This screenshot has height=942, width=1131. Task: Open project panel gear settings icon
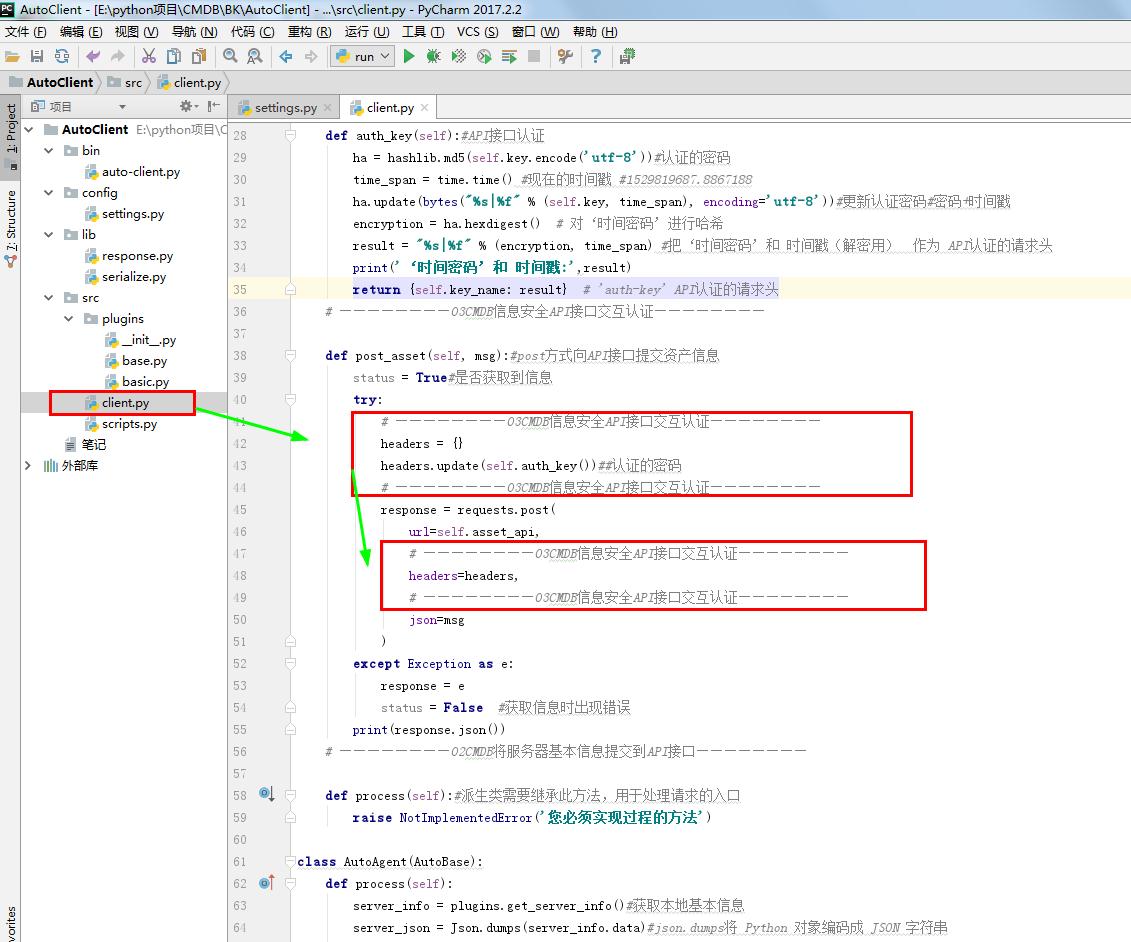(x=188, y=106)
